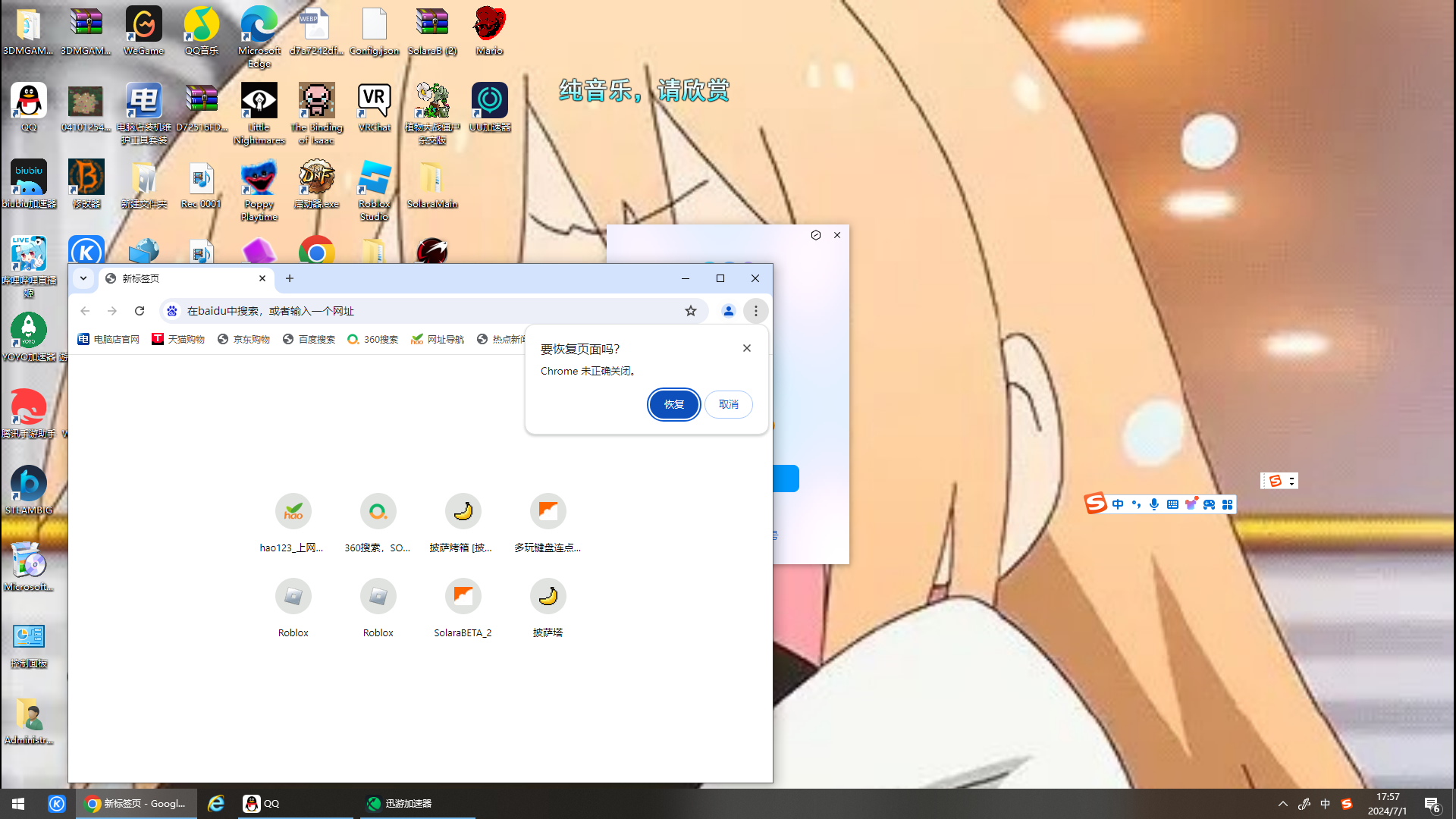1456x819 pixels.
Task: Select the Config.json file icon
Action: (x=374, y=31)
